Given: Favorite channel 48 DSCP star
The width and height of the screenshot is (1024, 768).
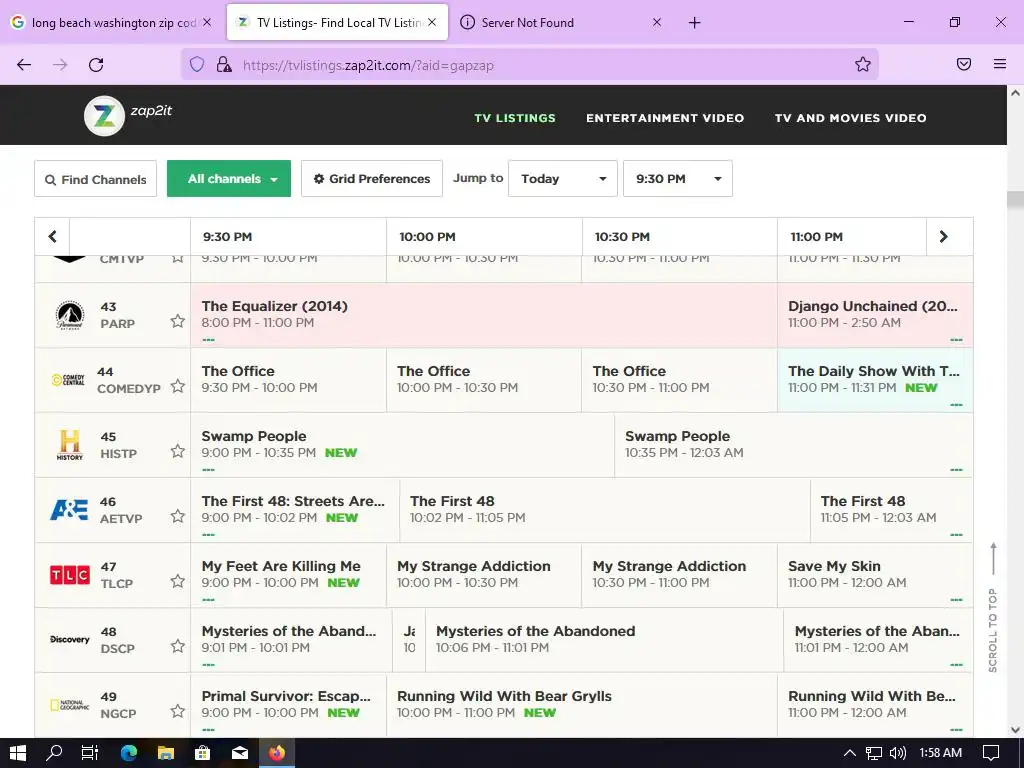Looking at the screenshot, I should pos(178,646).
